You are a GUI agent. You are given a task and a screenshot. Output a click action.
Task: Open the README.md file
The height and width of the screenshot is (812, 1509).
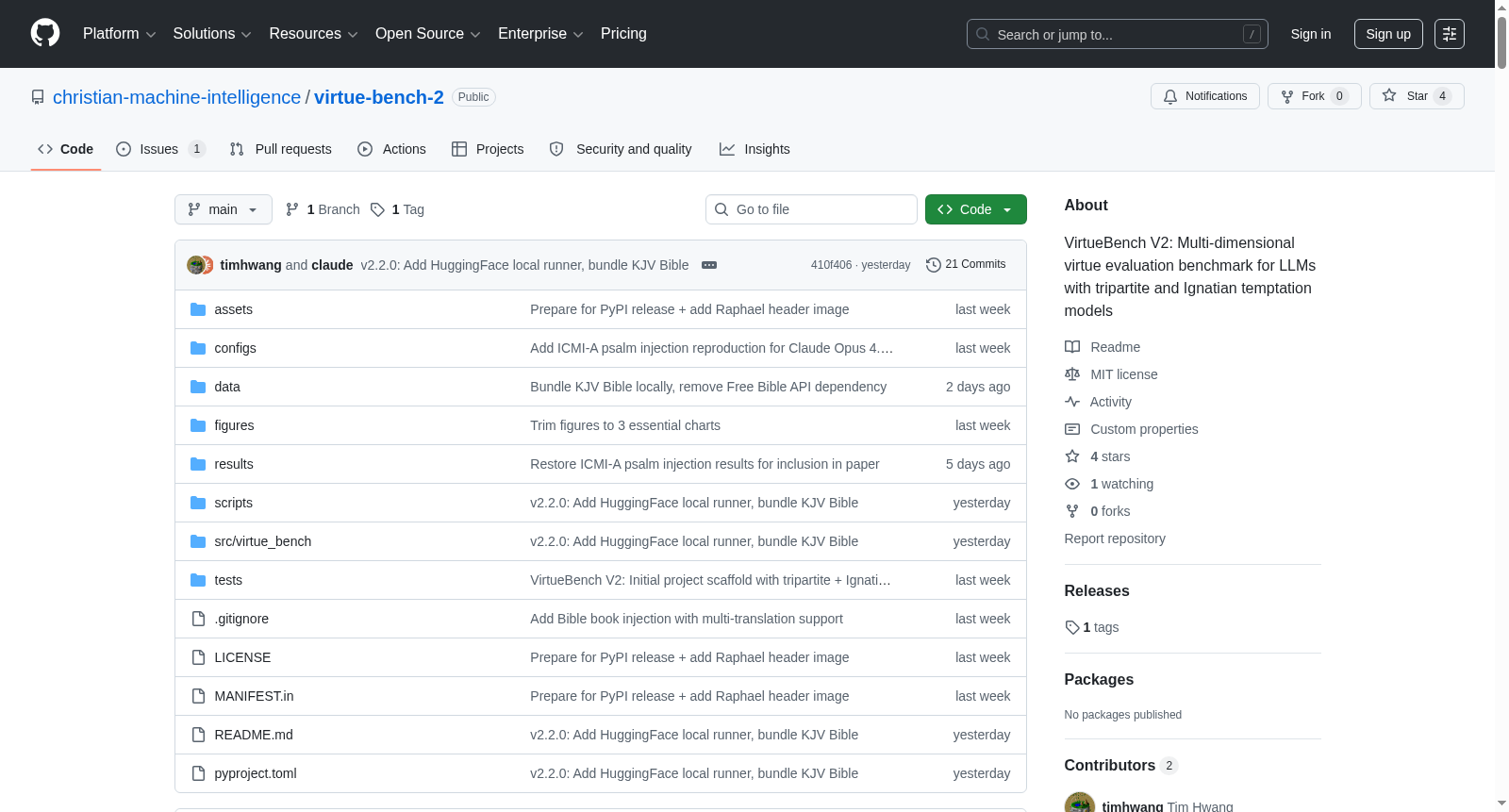[254, 735]
